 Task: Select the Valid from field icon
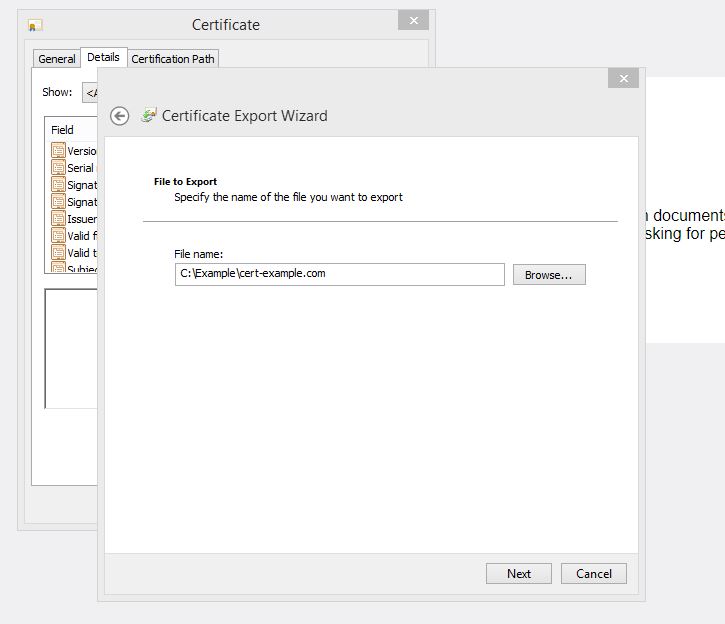pos(59,236)
